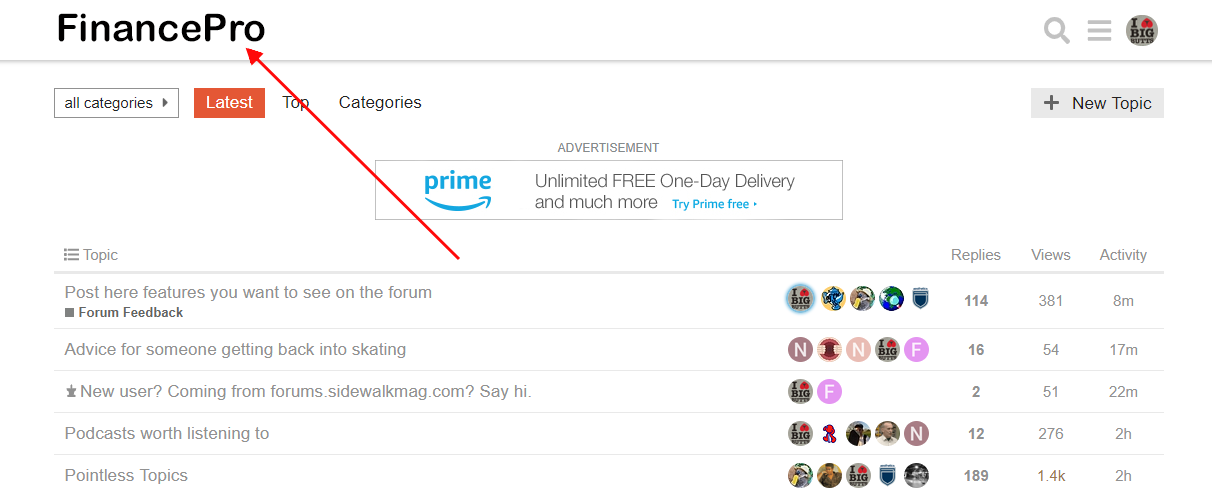Click the purple F avatar on skating topic
Screen dimensions: 1212x491
(x=916, y=350)
